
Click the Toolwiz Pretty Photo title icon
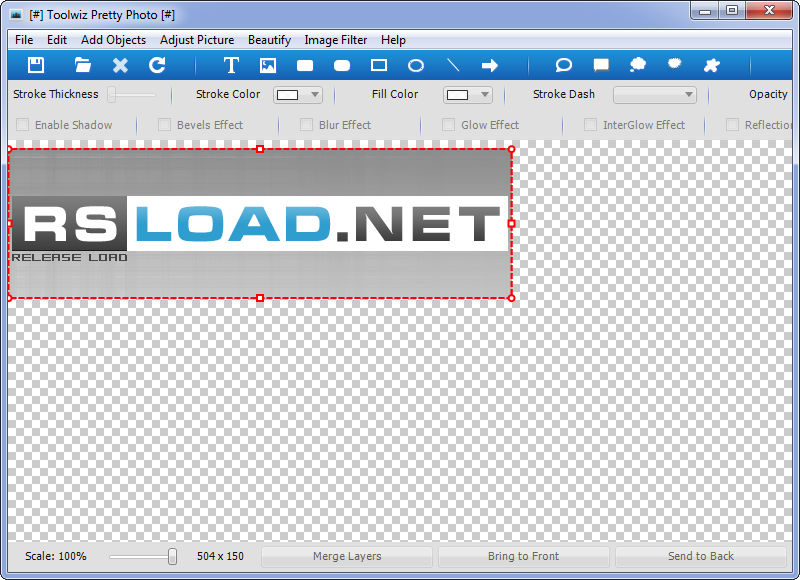pos(16,15)
